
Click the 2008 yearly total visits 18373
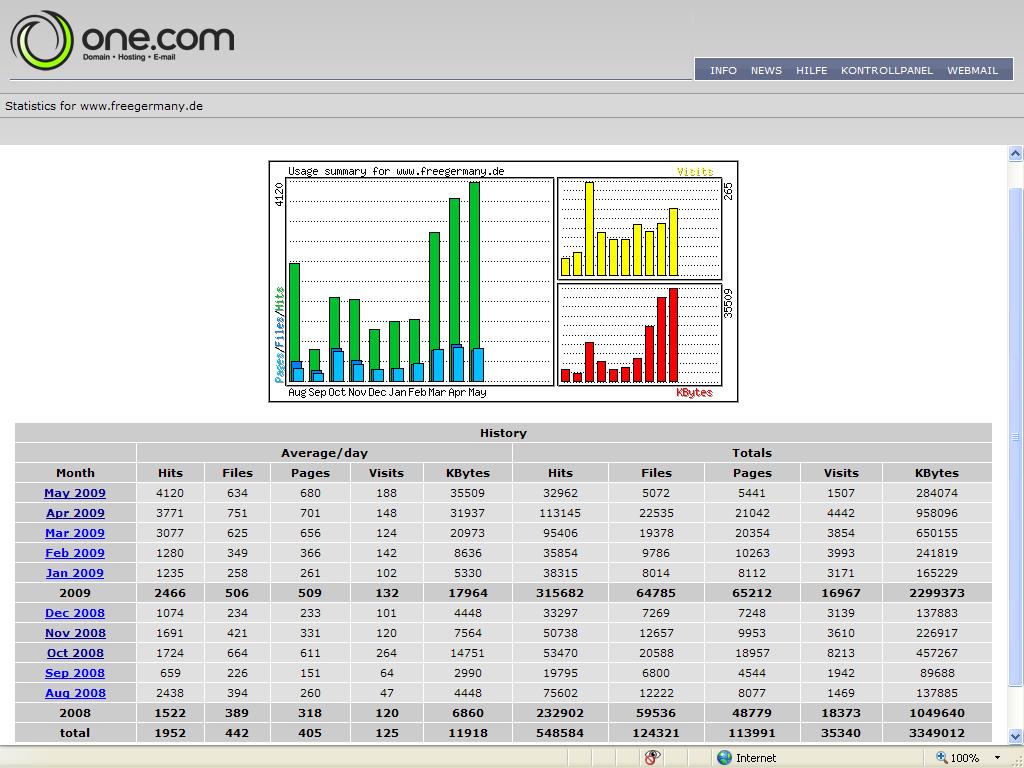pos(840,713)
